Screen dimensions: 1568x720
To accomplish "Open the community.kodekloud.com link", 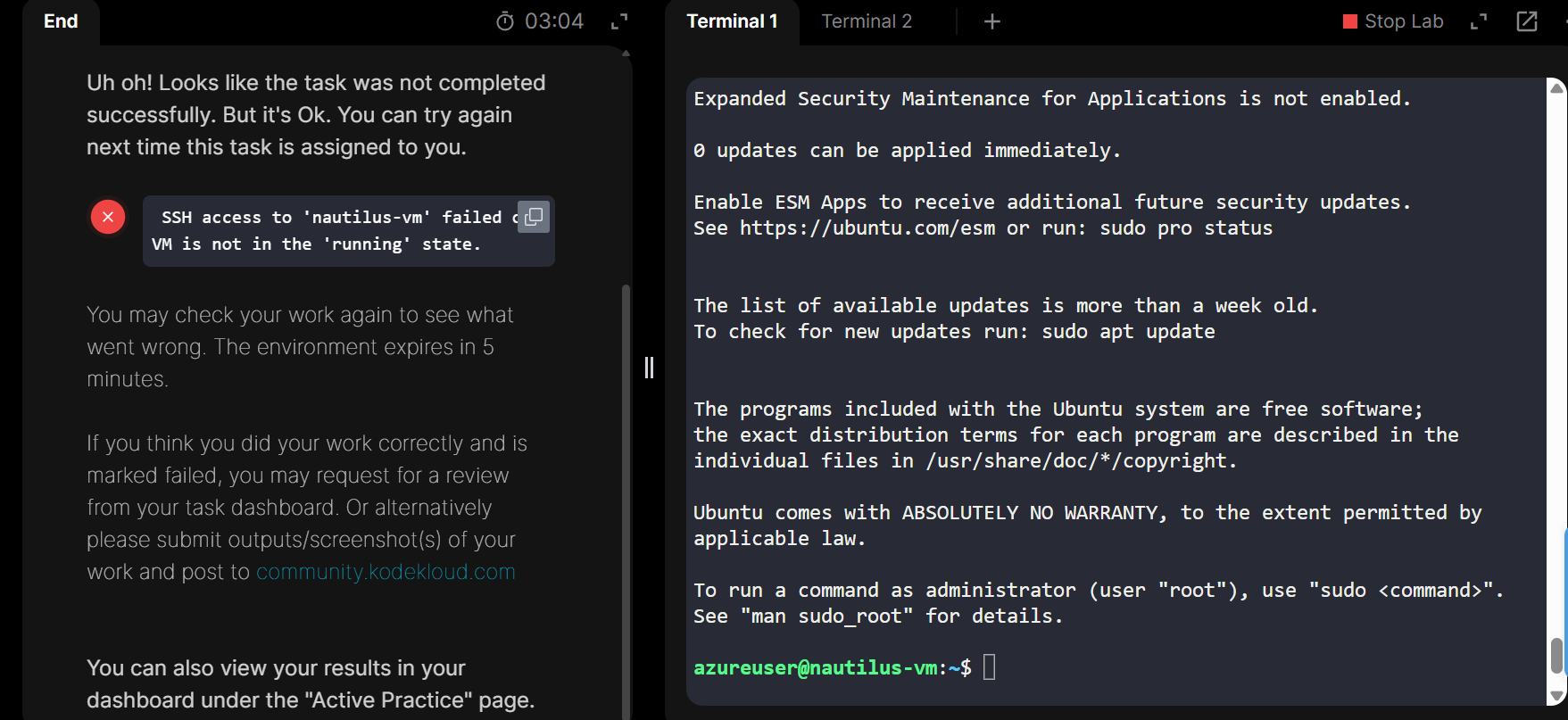I will (386, 572).
